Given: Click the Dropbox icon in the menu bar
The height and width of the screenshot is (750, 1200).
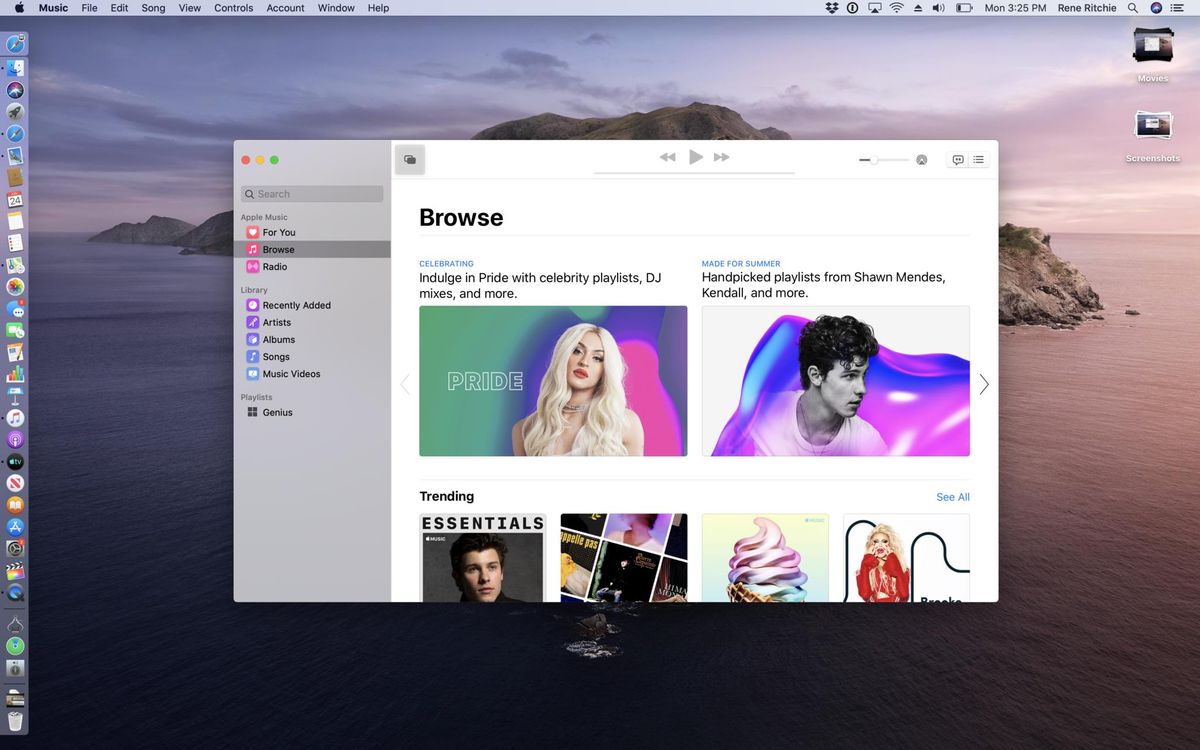Looking at the screenshot, I should point(831,7).
